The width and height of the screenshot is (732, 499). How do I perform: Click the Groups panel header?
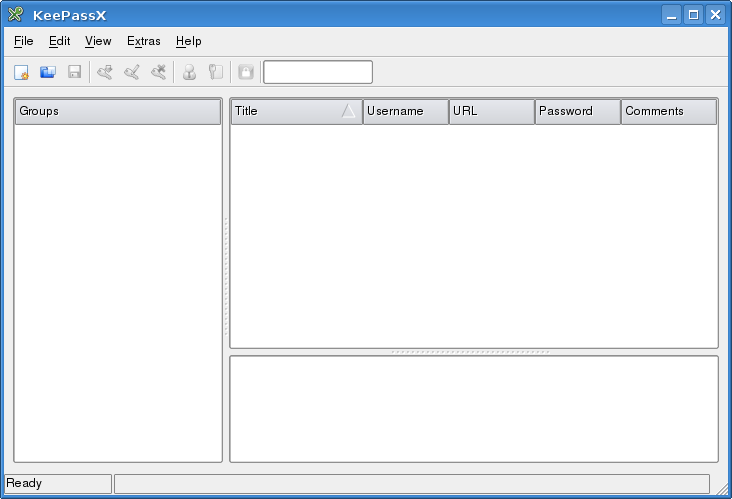pyautogui.click(x=118, y=111)
